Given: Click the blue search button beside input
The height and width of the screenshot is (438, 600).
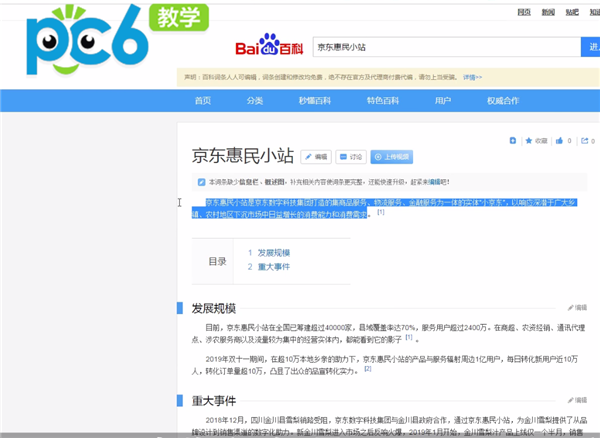Looking at the screenshot, I should tap(590, 47).
